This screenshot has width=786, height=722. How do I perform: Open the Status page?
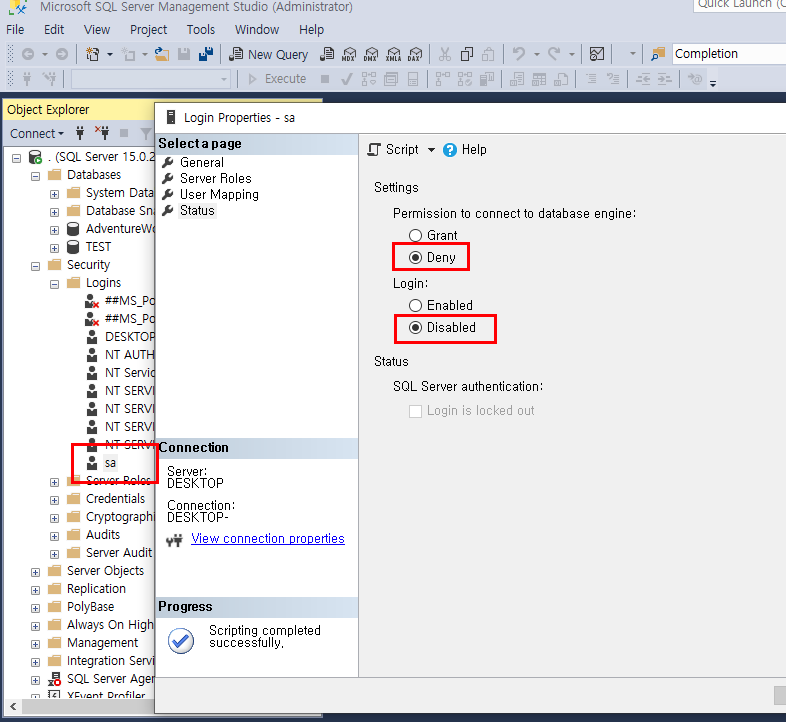click(x=197, y=211)
